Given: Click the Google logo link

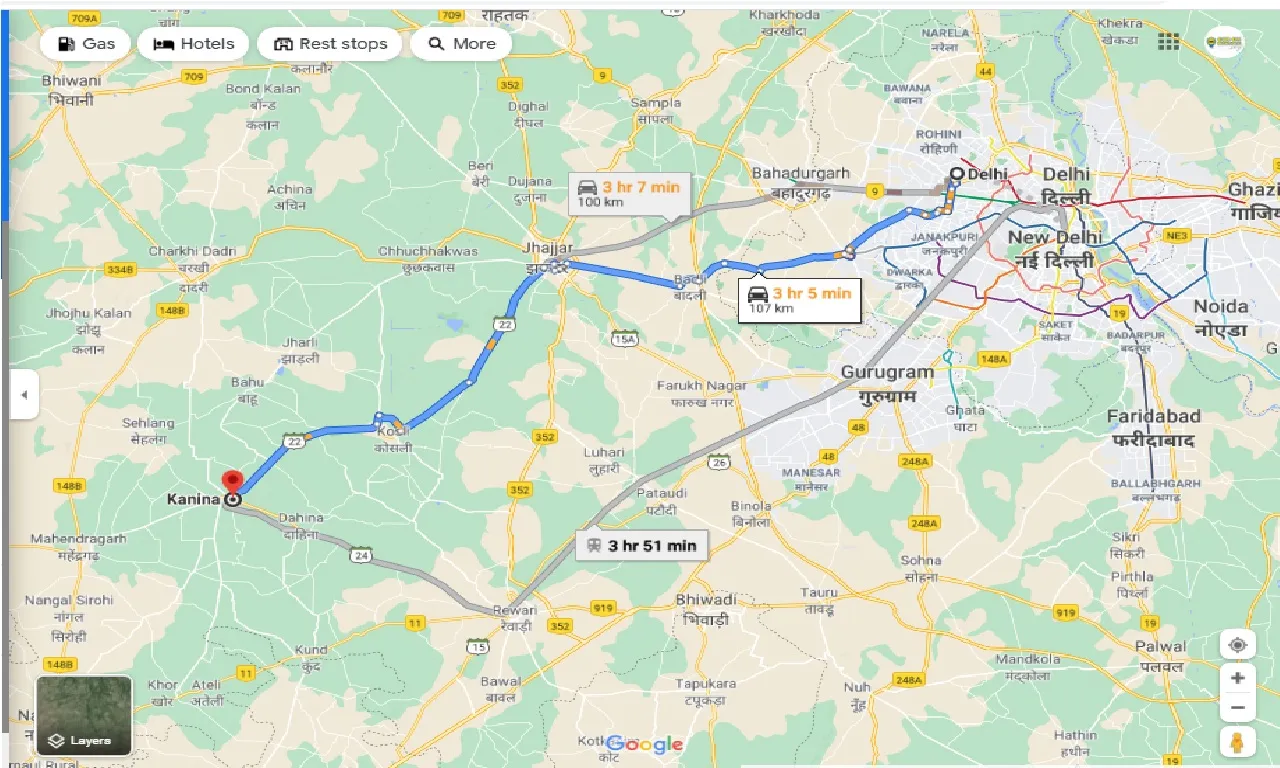Looking at the screenshot, I should pyautogui.click(x=645, y=744).
